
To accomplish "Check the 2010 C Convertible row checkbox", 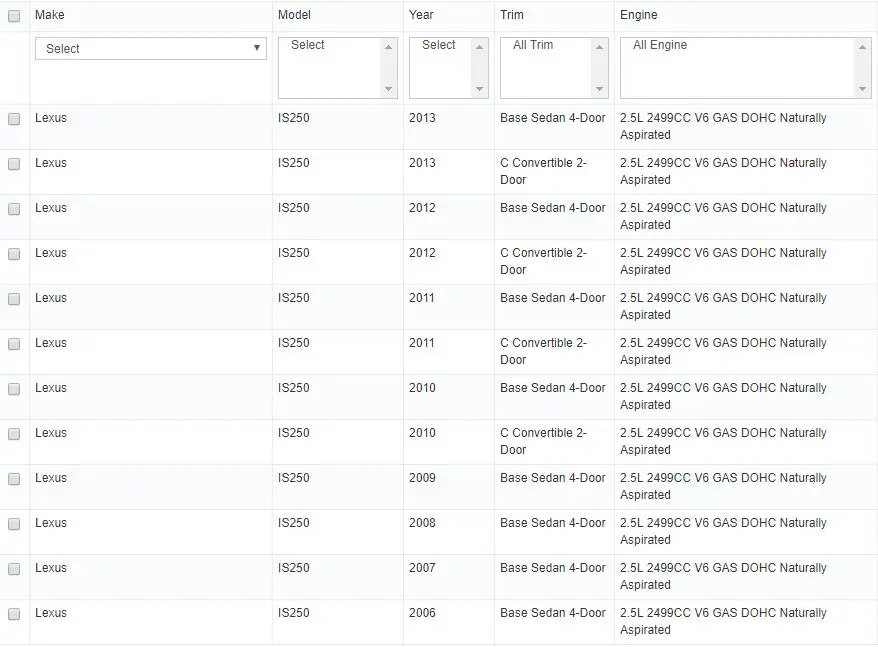I will 14,434.
